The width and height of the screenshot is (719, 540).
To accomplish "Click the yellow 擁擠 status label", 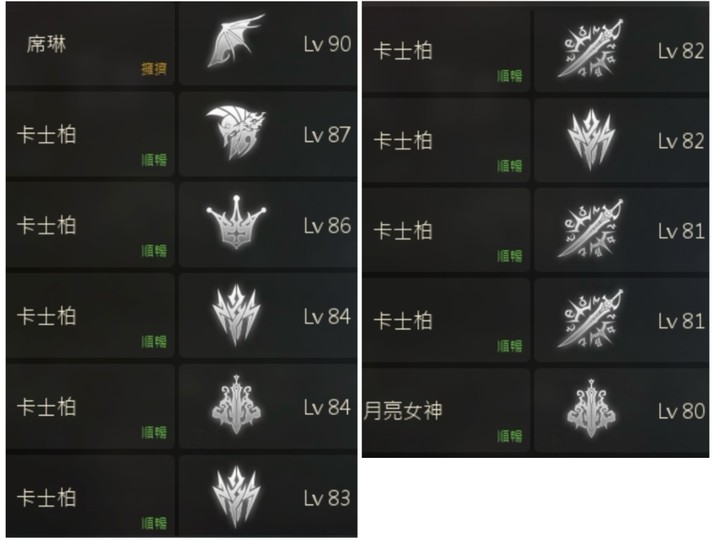I will coord(154,69).
